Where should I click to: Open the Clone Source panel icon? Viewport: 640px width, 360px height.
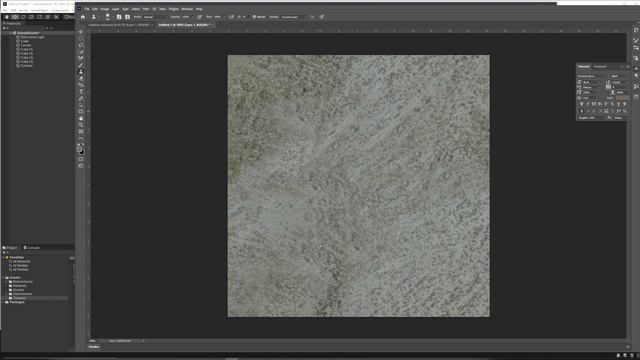tap(127, 17)
